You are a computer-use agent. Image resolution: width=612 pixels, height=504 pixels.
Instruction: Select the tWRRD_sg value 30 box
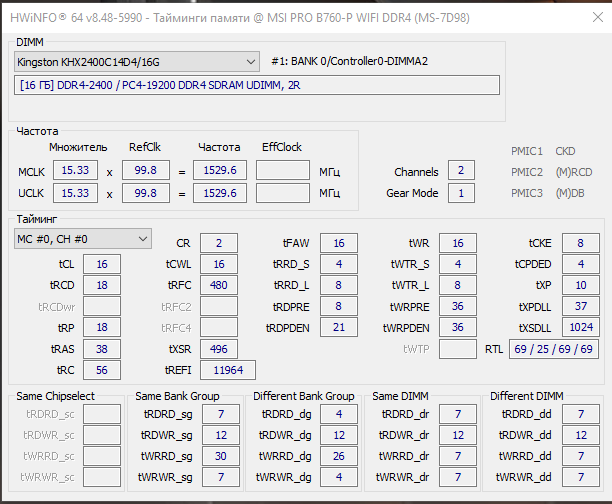[x=221, y=456]
